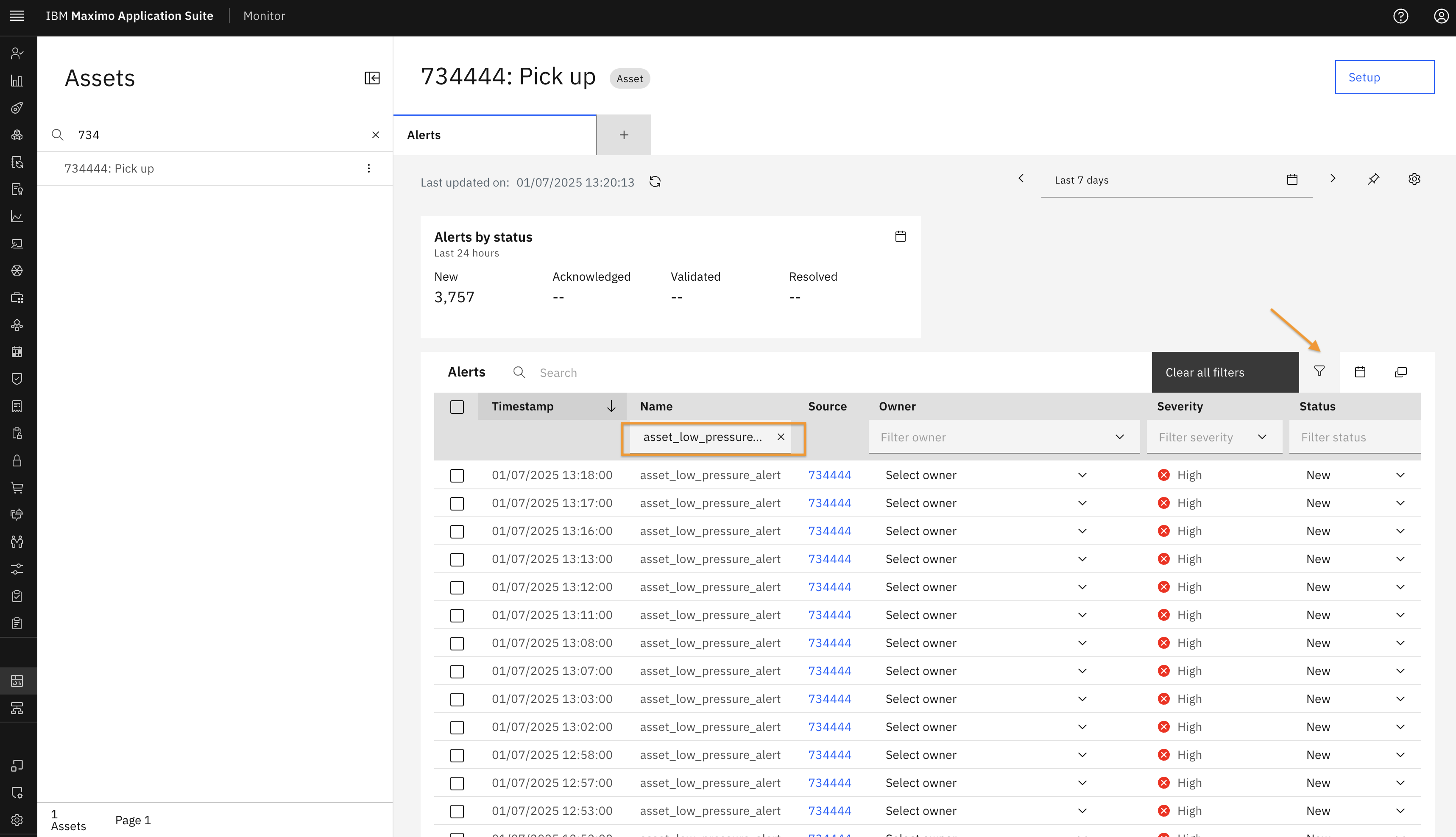Click the magnifier icon in Alerts search
The image size is (1456, 837).
pos(519,372)
